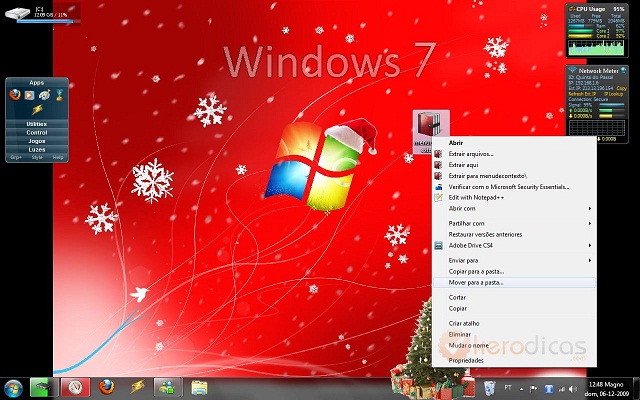Image resolution: width=640 pixels, height=400 pixels.
Task: Choose Copiar para a pasta...
Action: click(x=514, y=271)
